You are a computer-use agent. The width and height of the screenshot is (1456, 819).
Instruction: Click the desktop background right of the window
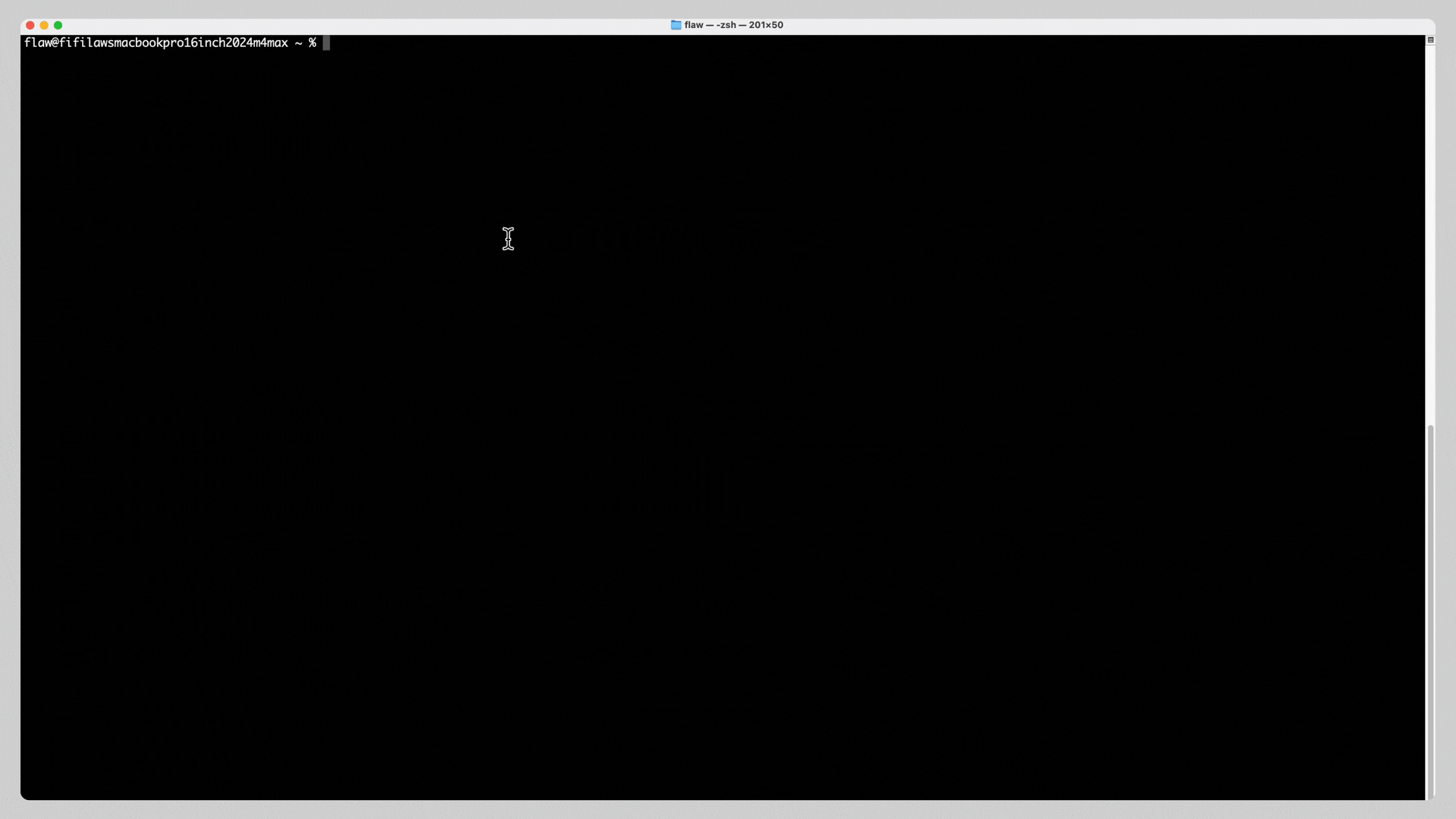coord(1447,409)
